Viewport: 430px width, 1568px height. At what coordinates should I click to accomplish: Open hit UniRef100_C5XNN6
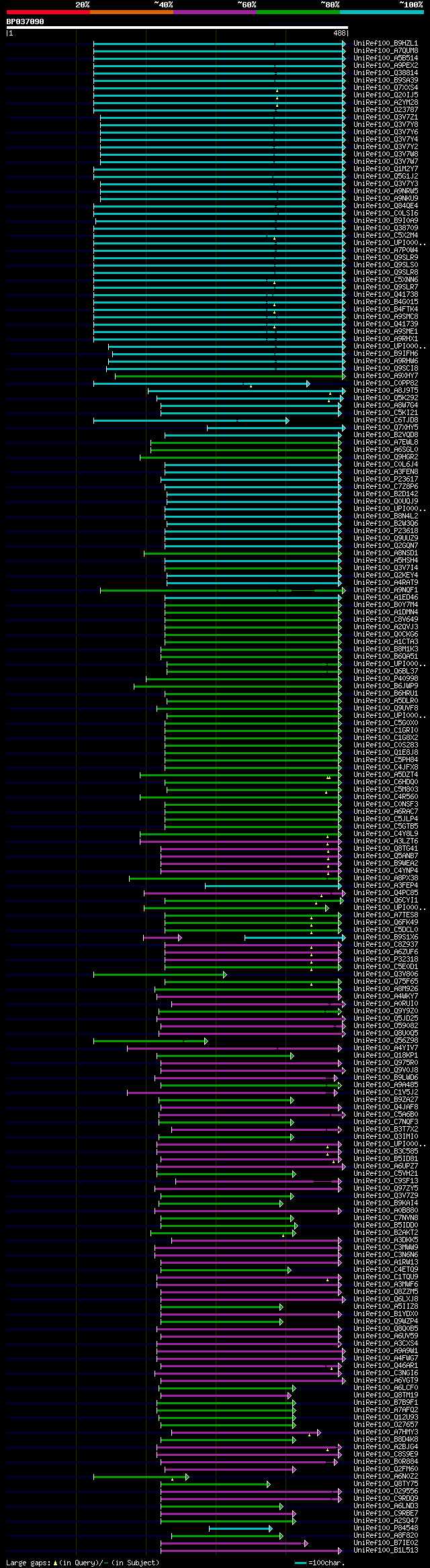pyautogui.click(x=386, y=280)
